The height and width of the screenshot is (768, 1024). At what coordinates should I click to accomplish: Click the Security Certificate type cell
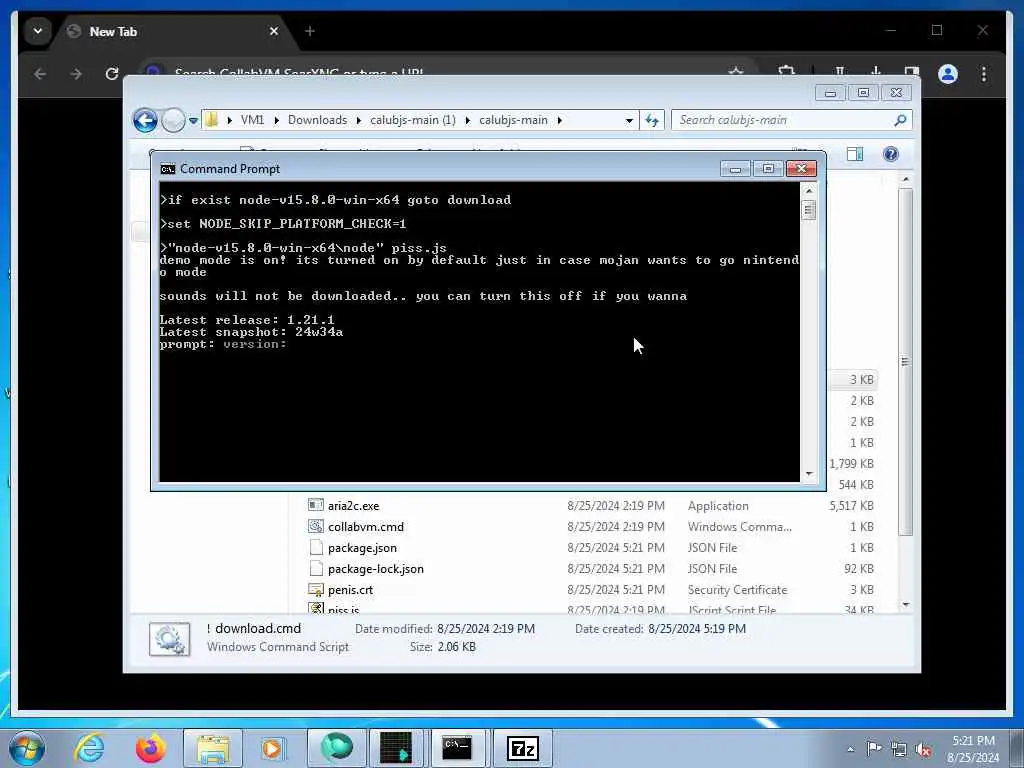(737, 590)
